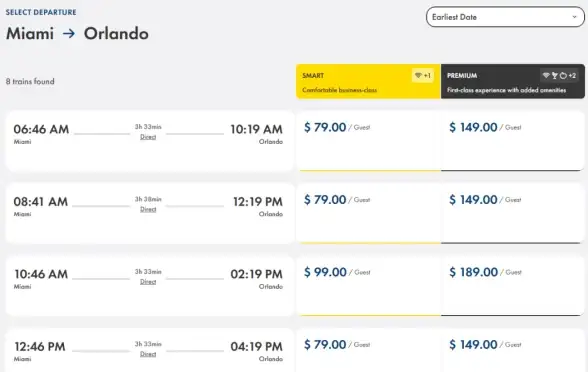Click the +2 amenities badge in PREMIUM header
588x372 pixels.
(x=572, y=76)
